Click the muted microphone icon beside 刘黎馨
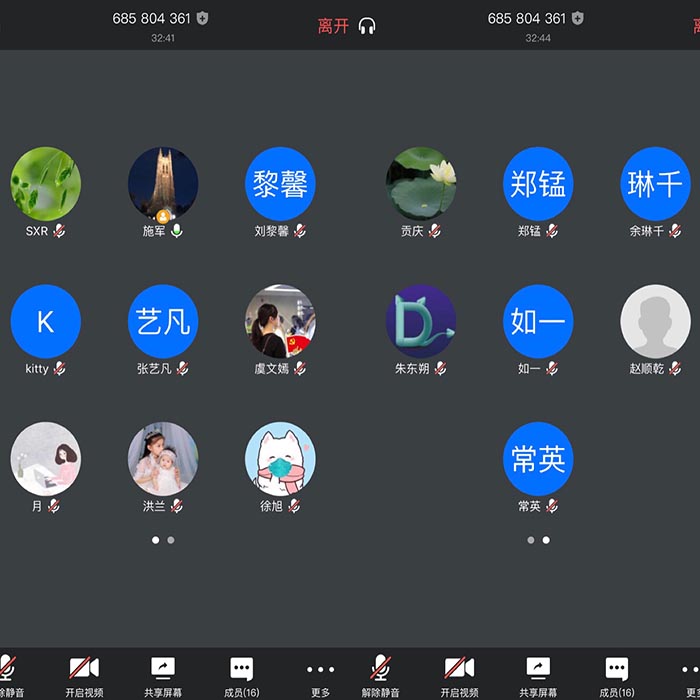The height and width of the screenshot is (700, 700). (x=299, y=231)
